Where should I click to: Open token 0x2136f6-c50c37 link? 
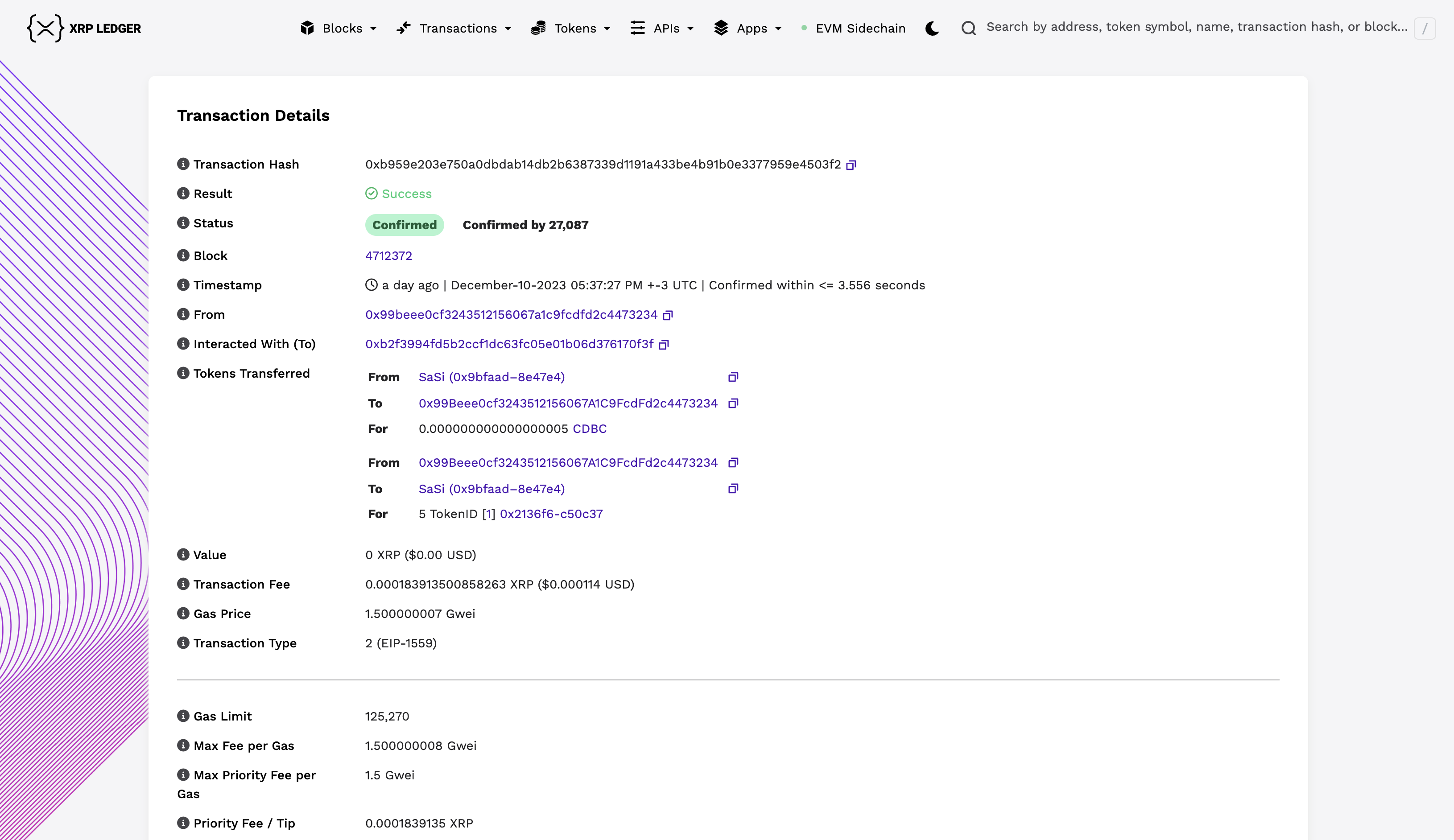[551, 514]
